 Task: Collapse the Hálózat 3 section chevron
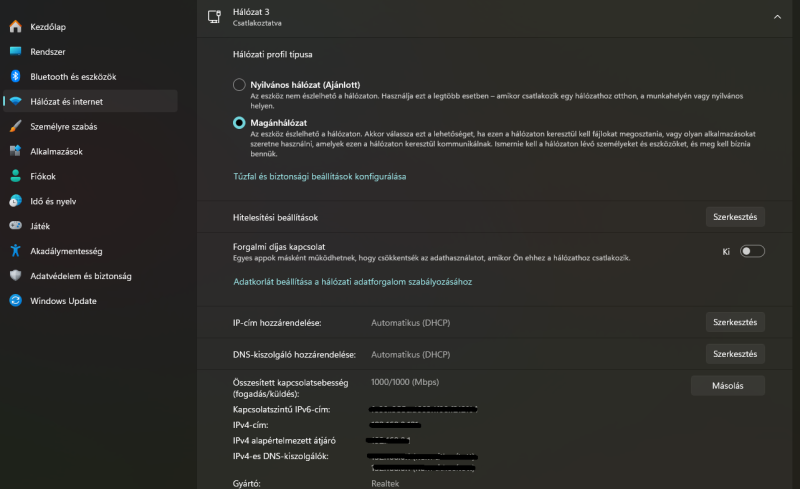(777, 17)
